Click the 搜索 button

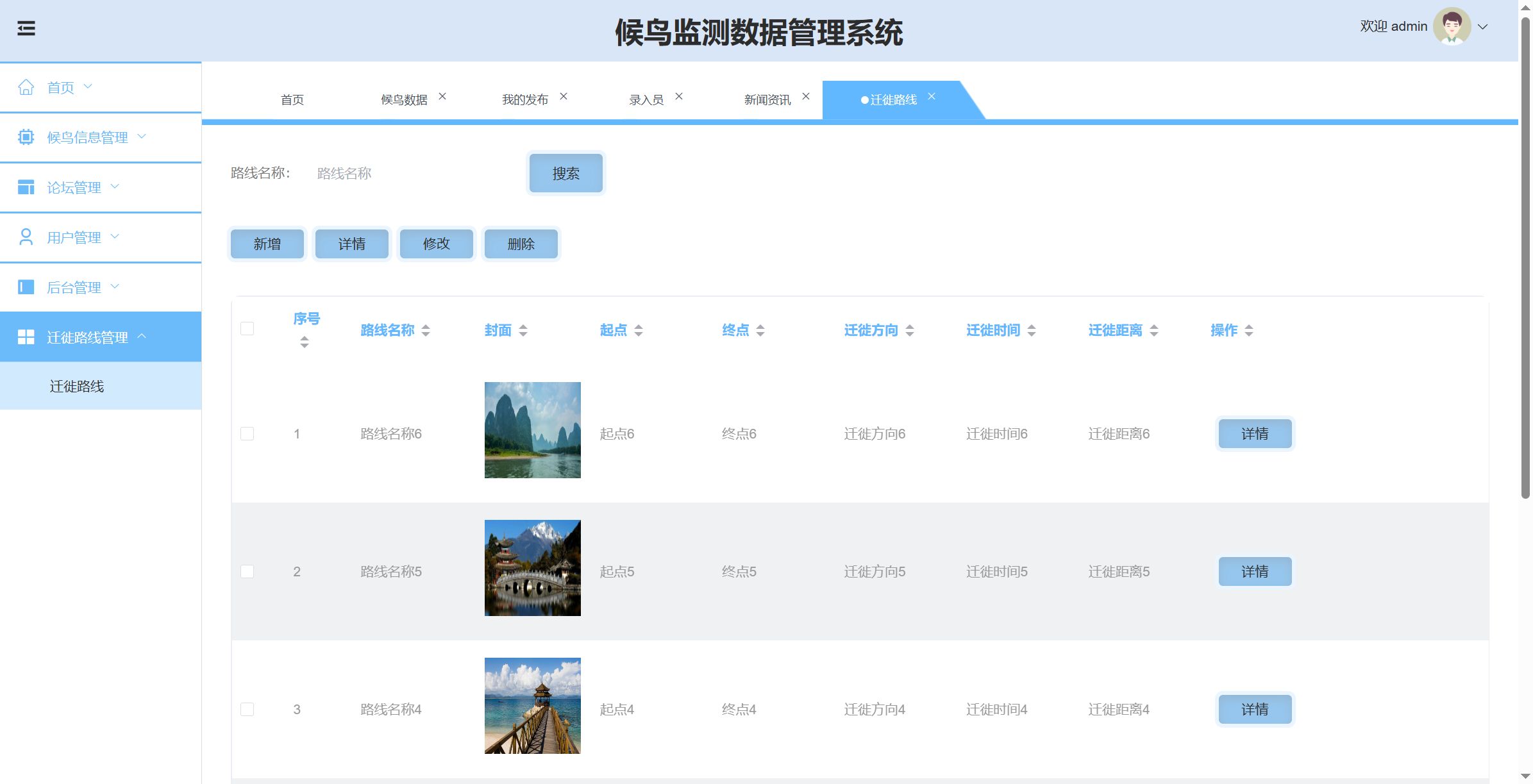pos(566,173)
